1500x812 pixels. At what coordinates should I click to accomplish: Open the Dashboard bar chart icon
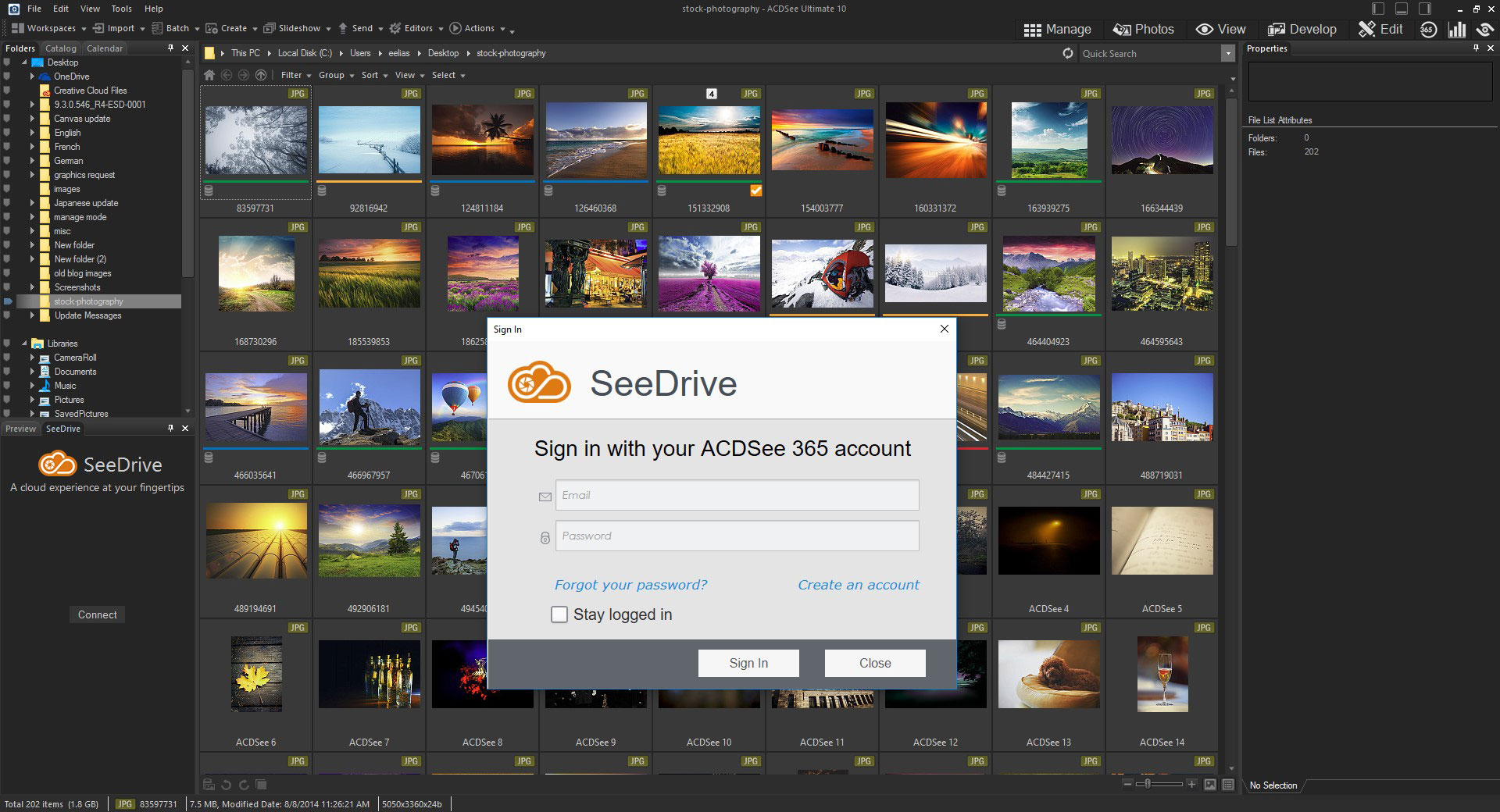[x=1457, y=30]
